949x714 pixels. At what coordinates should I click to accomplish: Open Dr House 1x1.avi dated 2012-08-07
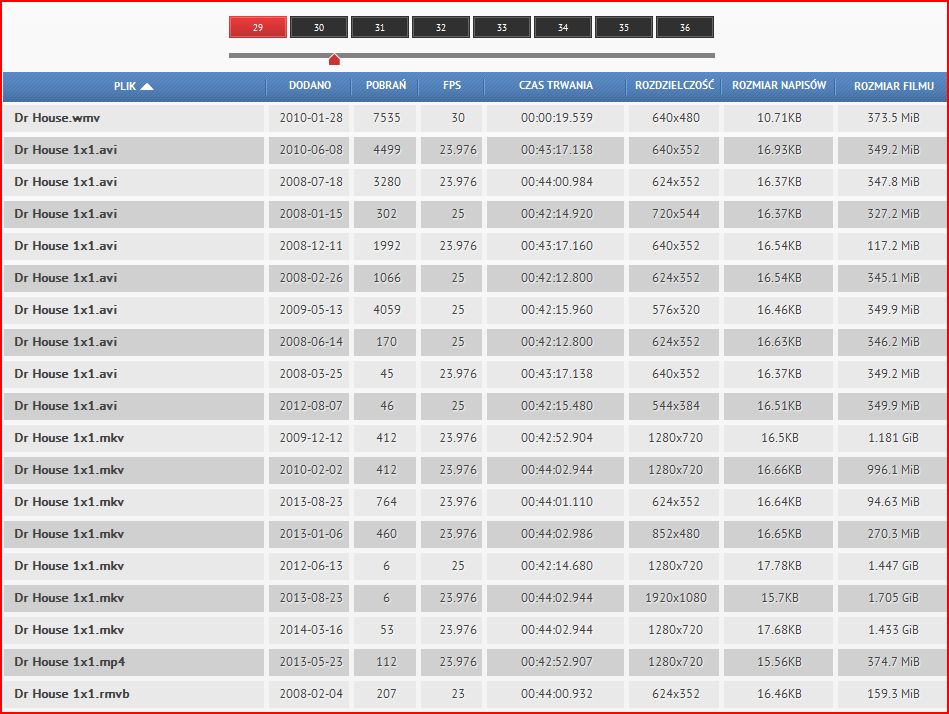point(66,406)
